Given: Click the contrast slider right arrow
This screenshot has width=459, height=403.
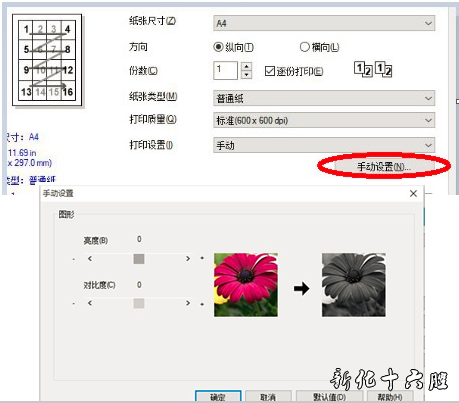Looking at the screenshot, I should pos(188,303).
